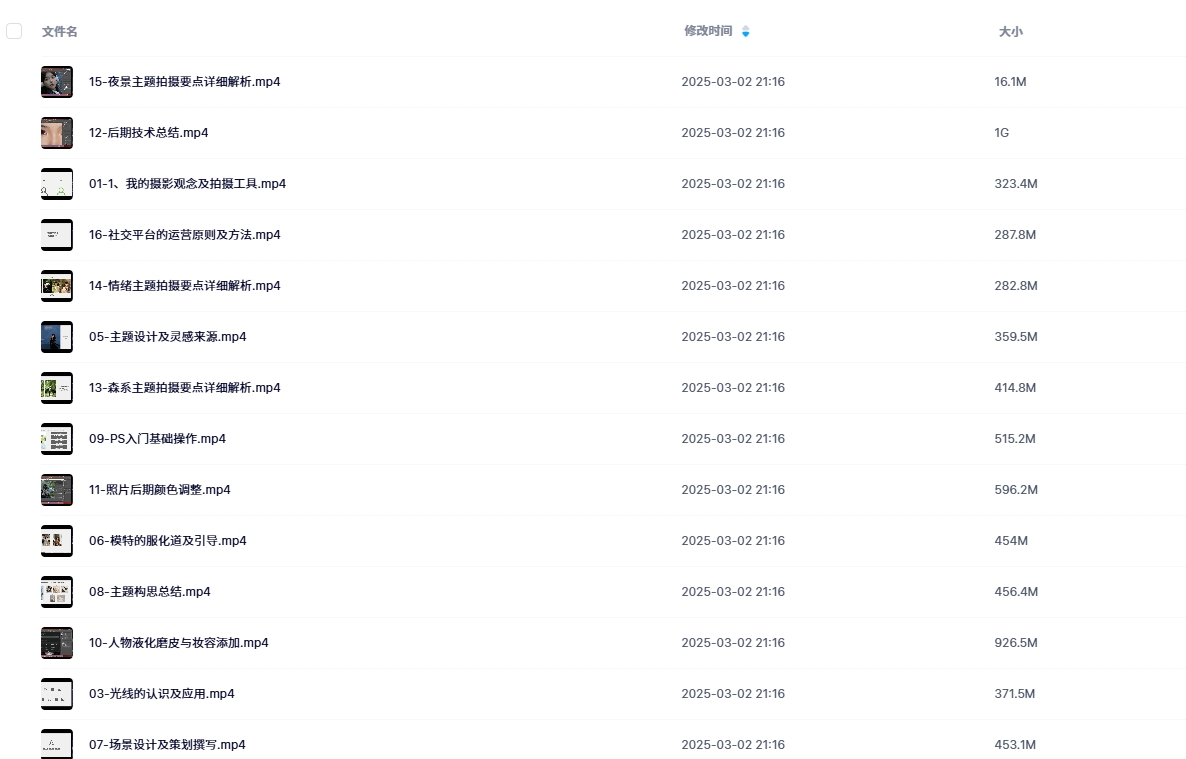Image resolution: width=1186 pixels, height=759 pixels.
Task: Click the 16-社交平台的运营原则及方法.mp4 thumbnail
Action: coord(56,235)
